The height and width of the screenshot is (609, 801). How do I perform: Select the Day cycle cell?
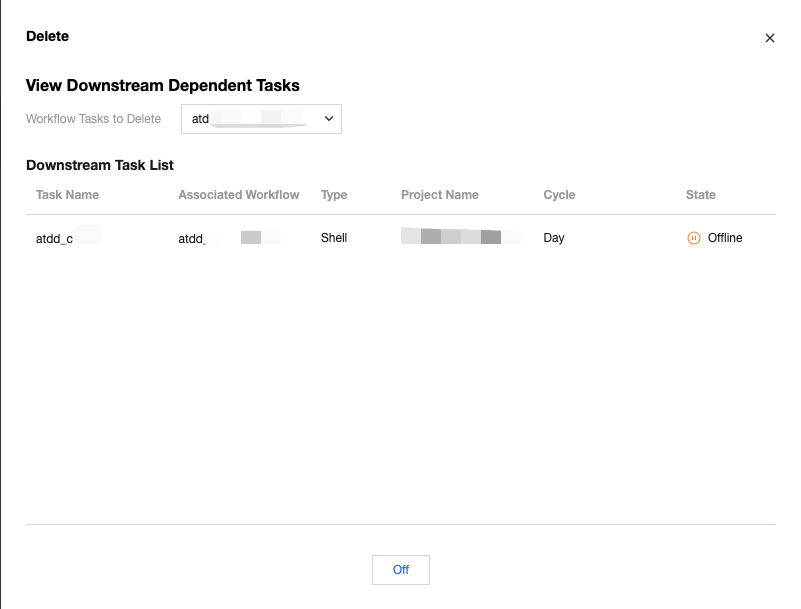[554, 238]
